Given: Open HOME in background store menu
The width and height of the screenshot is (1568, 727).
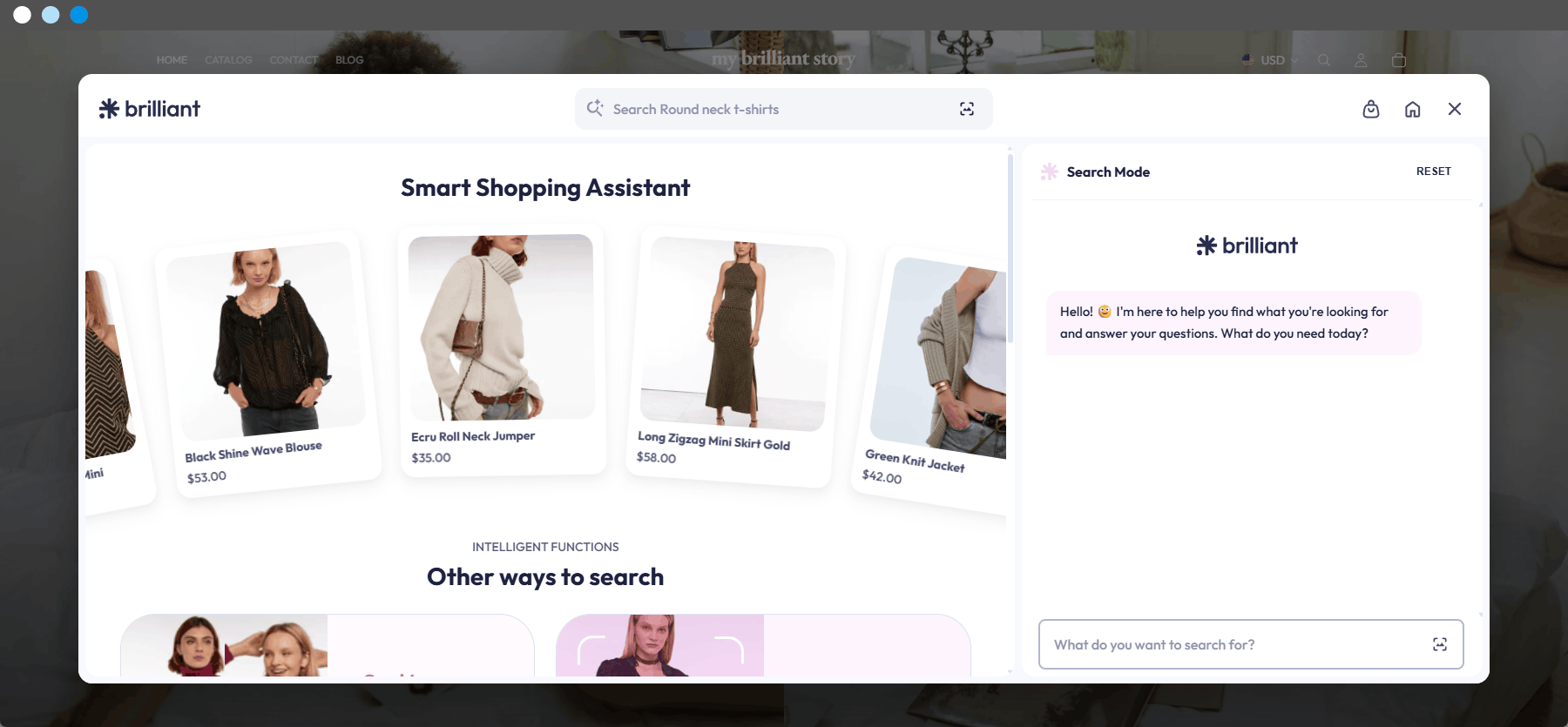Looking at the screenshot, I should point(172,60).
